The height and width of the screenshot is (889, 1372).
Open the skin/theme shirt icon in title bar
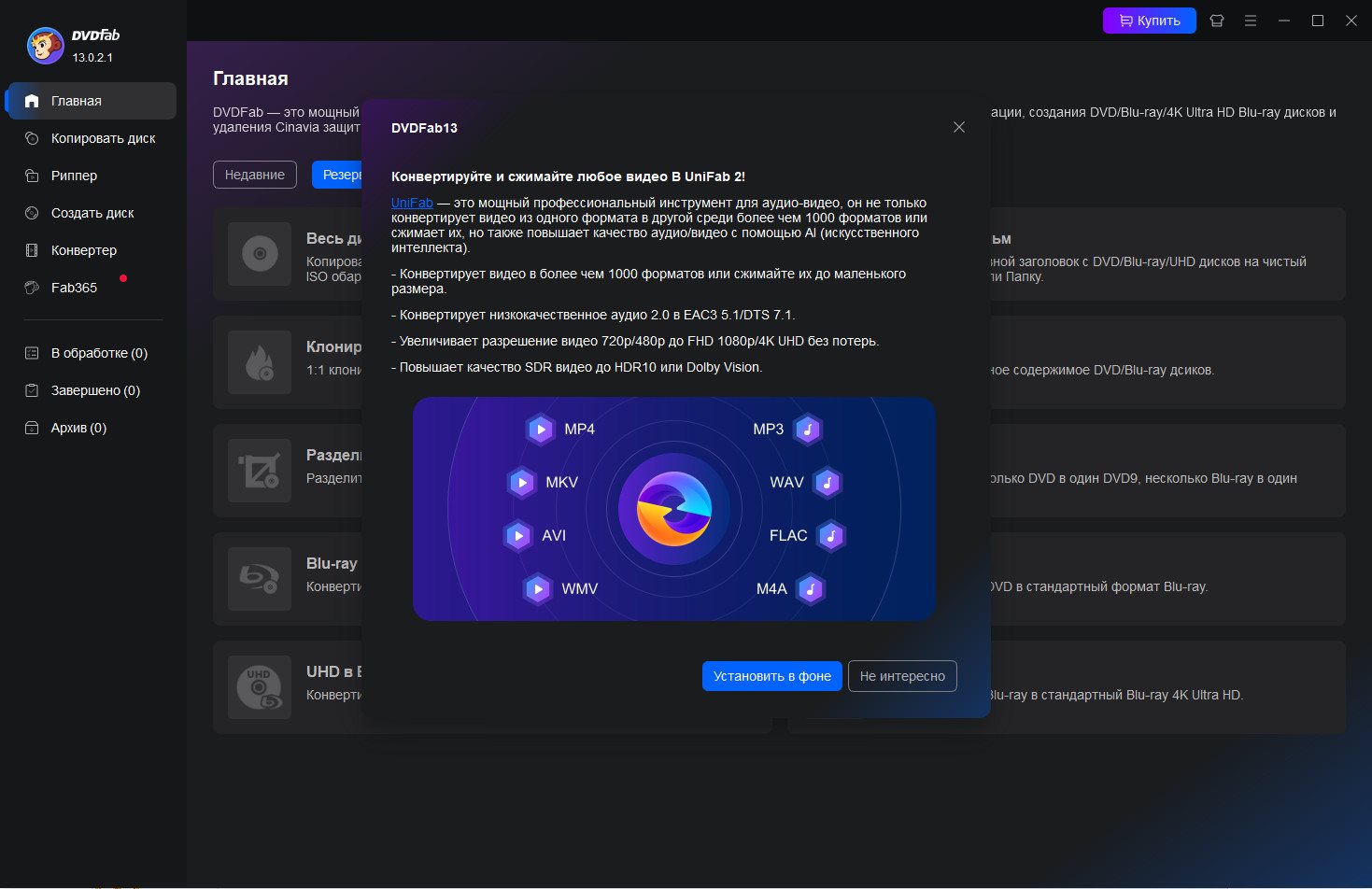pos(1217,21)
